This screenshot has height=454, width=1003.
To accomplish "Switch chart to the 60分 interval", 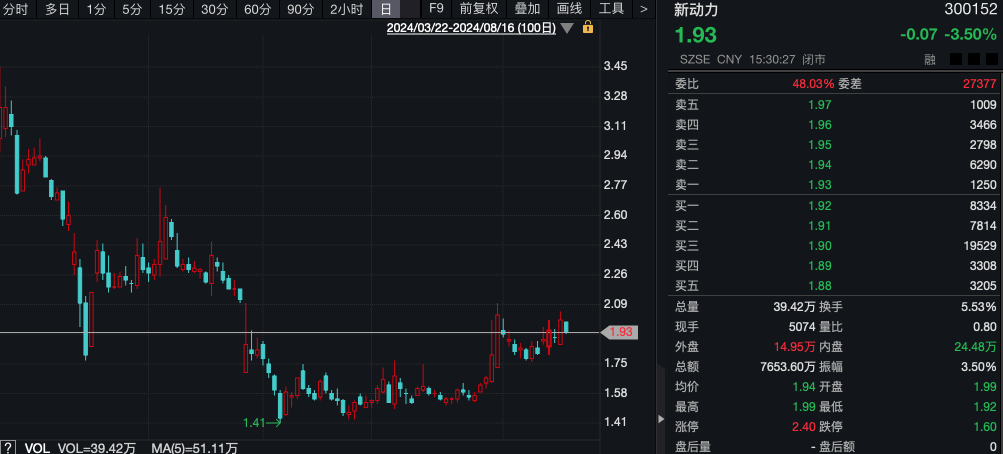I will click(x=257, y=9).
